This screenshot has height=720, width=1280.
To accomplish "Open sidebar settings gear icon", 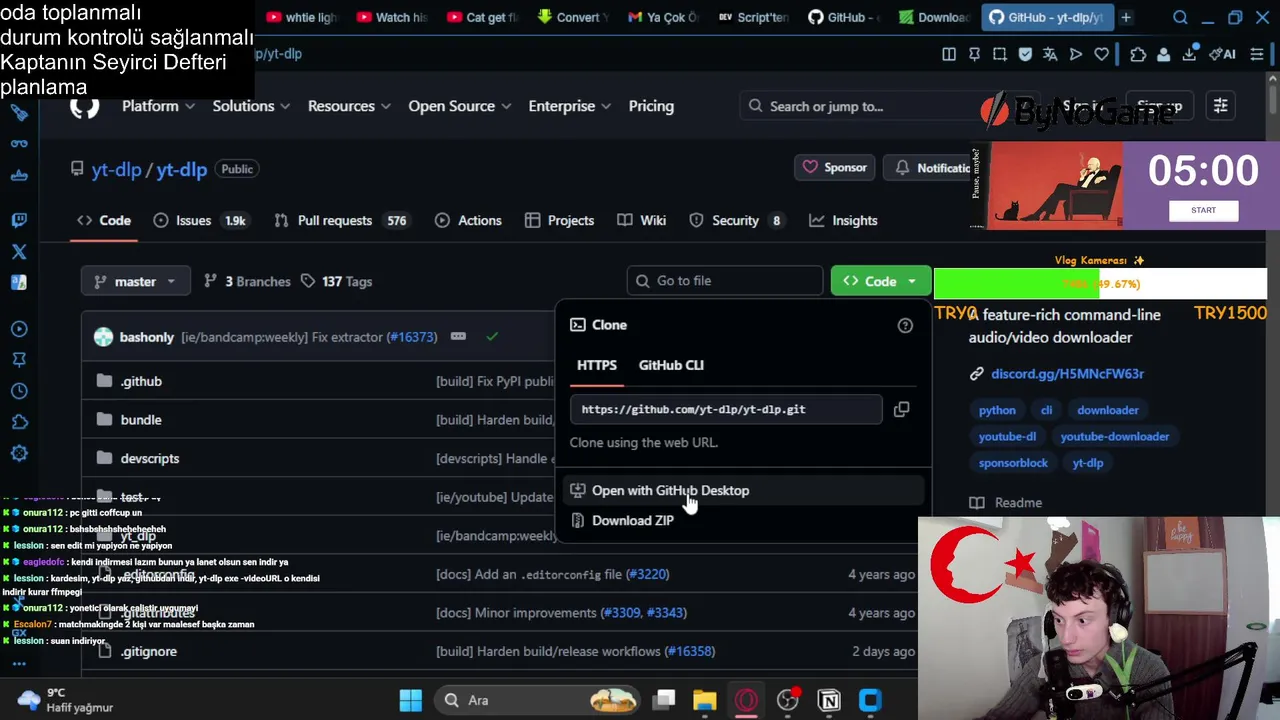I will coord(19,453).
